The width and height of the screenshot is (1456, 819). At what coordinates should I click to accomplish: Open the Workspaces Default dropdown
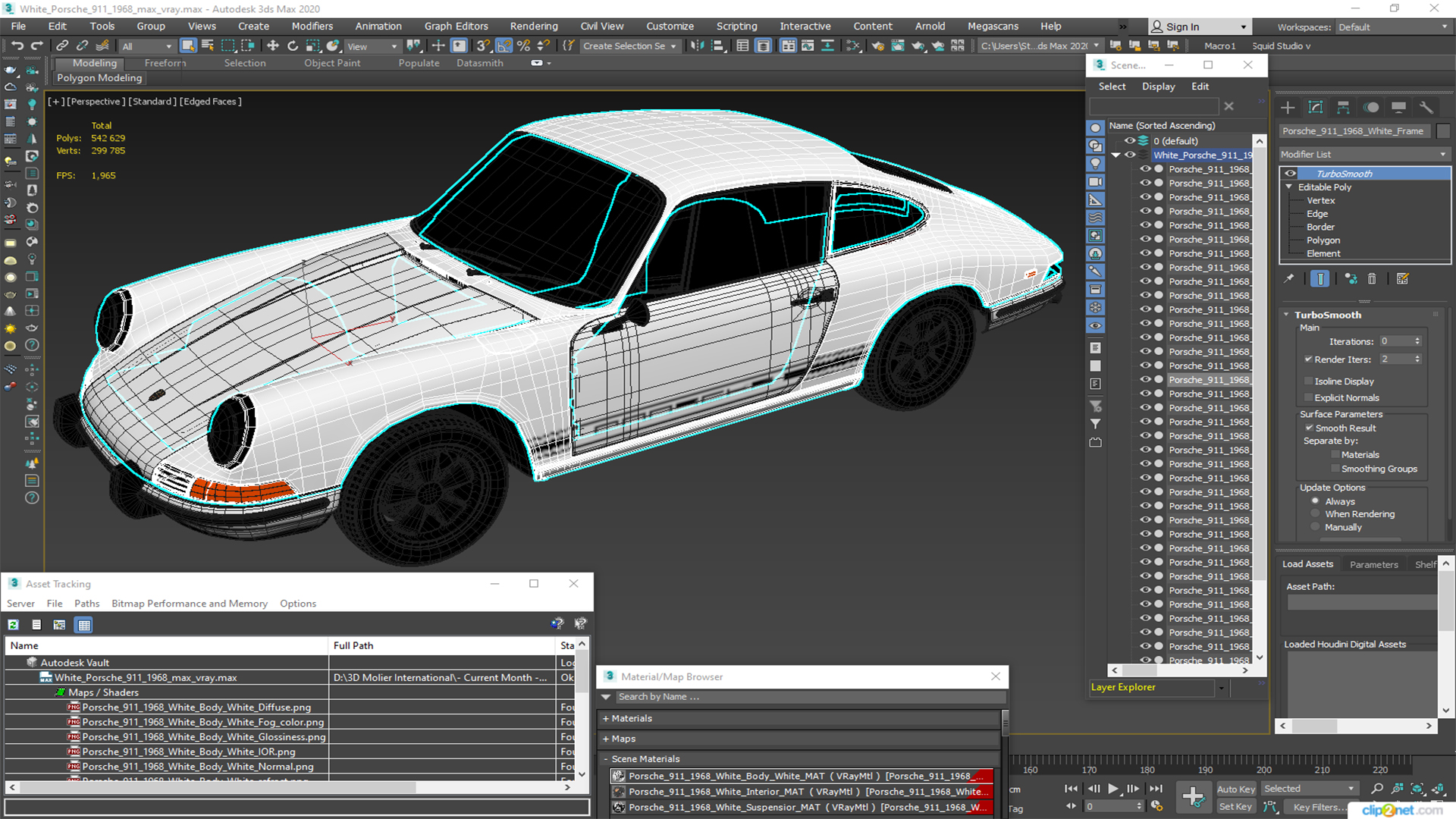(1392, 27)
